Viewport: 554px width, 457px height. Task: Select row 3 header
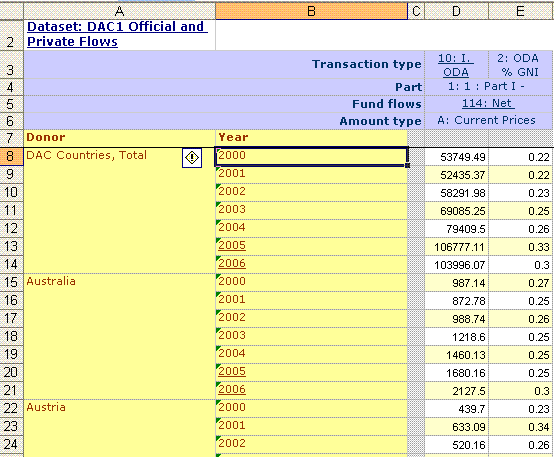(11, 64)
